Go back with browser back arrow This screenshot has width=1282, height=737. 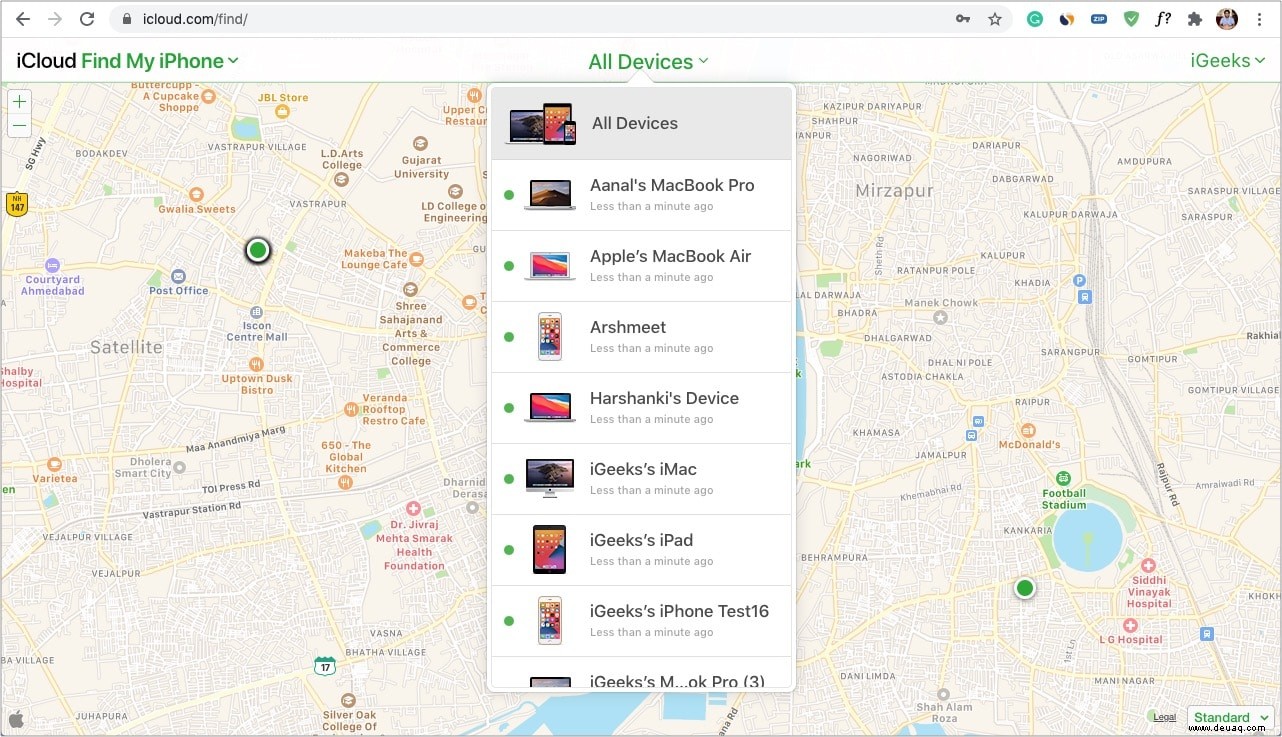point(22,19)
